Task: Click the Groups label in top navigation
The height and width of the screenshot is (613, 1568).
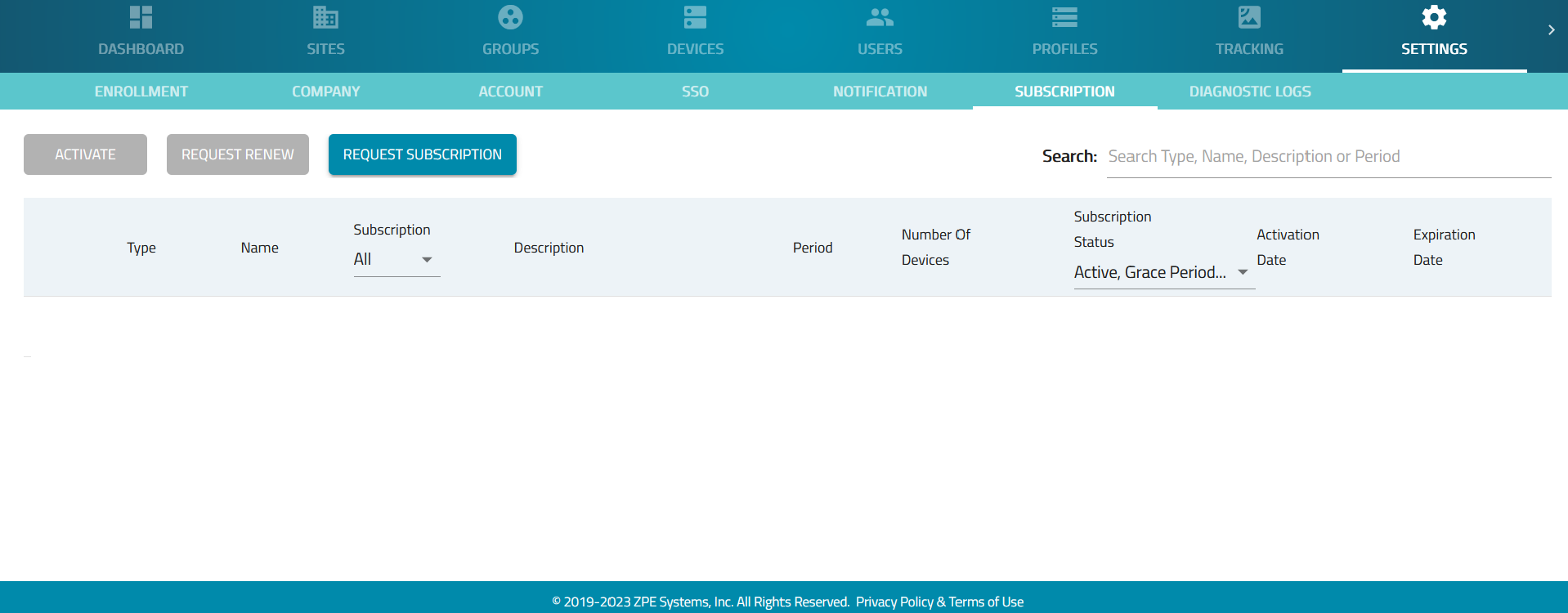Action: pos(510,49)
